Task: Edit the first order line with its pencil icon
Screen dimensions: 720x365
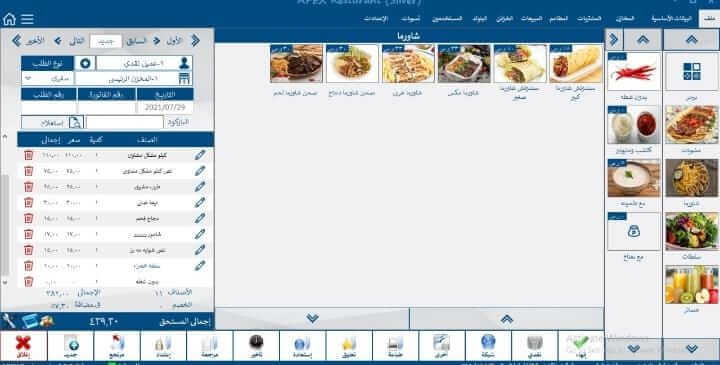Action: coord(200,155)
